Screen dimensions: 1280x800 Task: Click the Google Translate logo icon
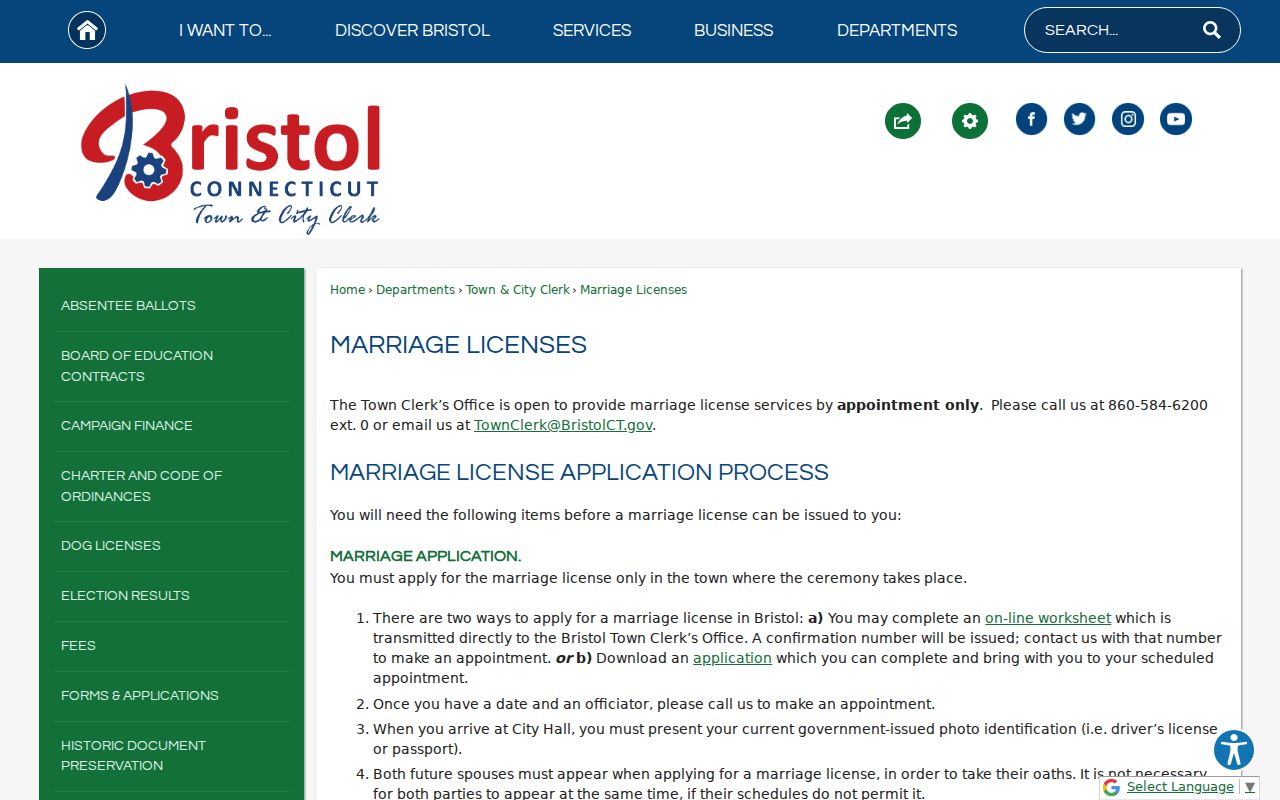[1111, 787]
